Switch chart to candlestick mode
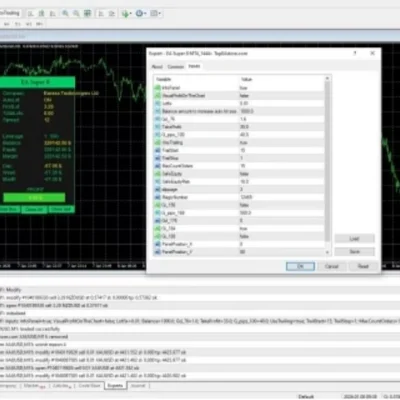Viewport: 400px width, 400px height. pyautogui.click(x=42, y=14)
